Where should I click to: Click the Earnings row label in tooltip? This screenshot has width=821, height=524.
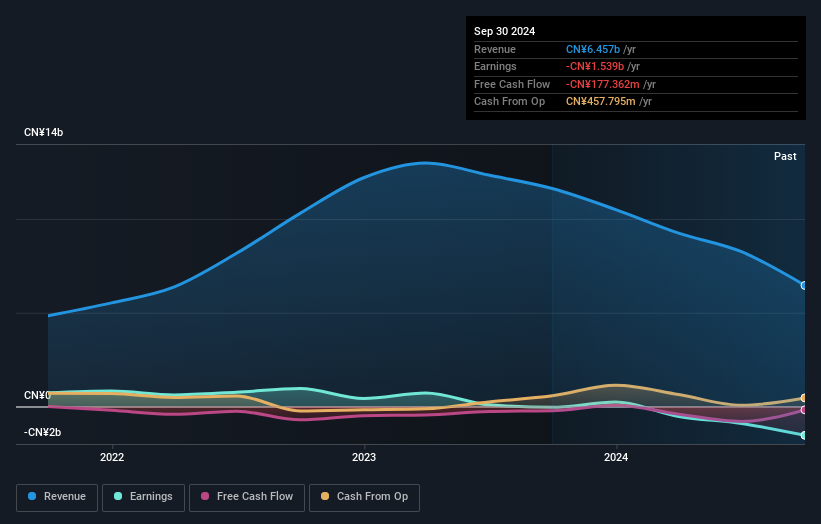[495, 66]
